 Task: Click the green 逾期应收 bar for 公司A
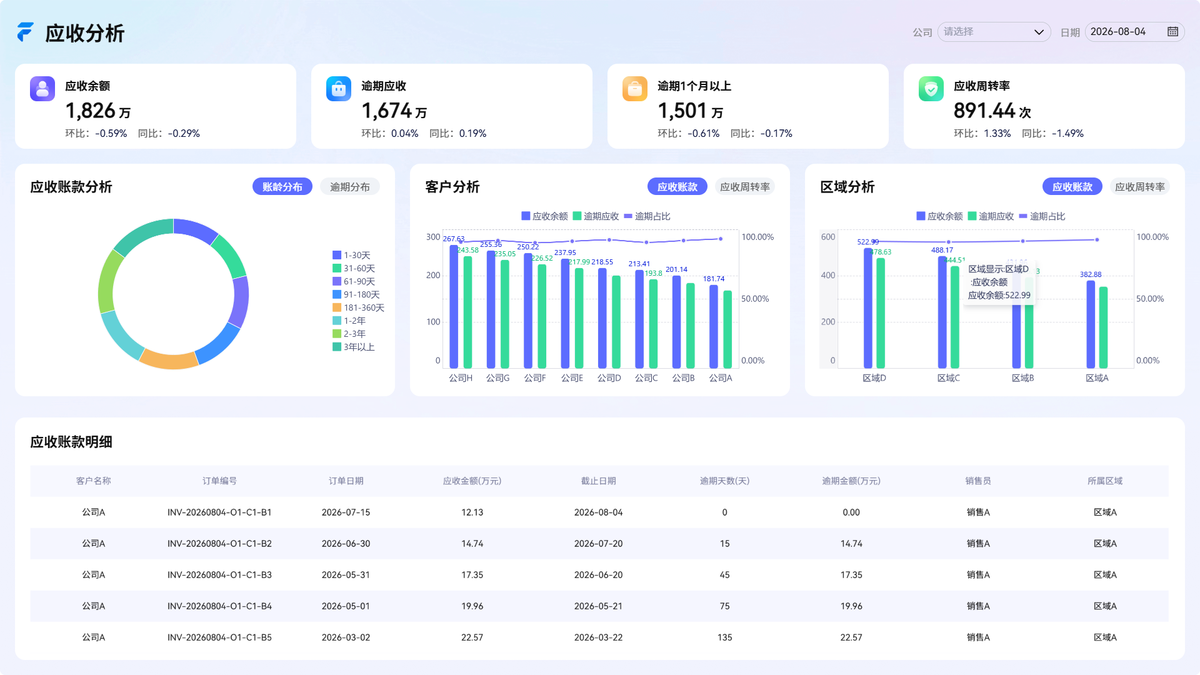pos(728,330)
